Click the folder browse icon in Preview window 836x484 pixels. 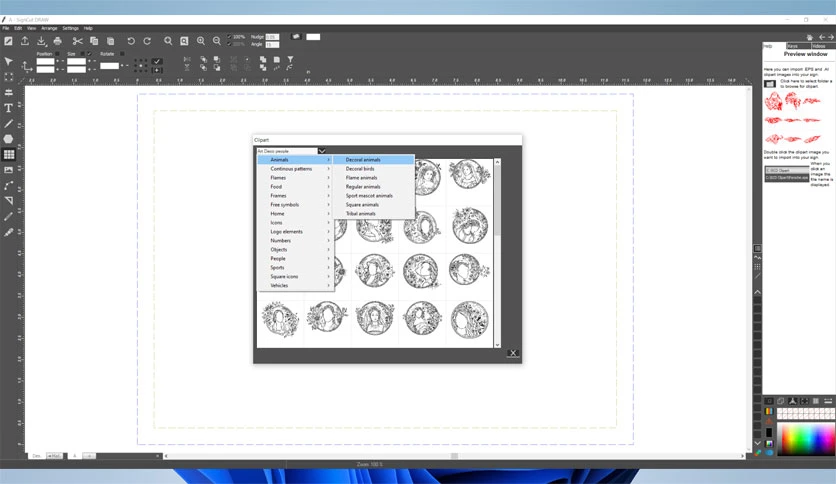770,84
